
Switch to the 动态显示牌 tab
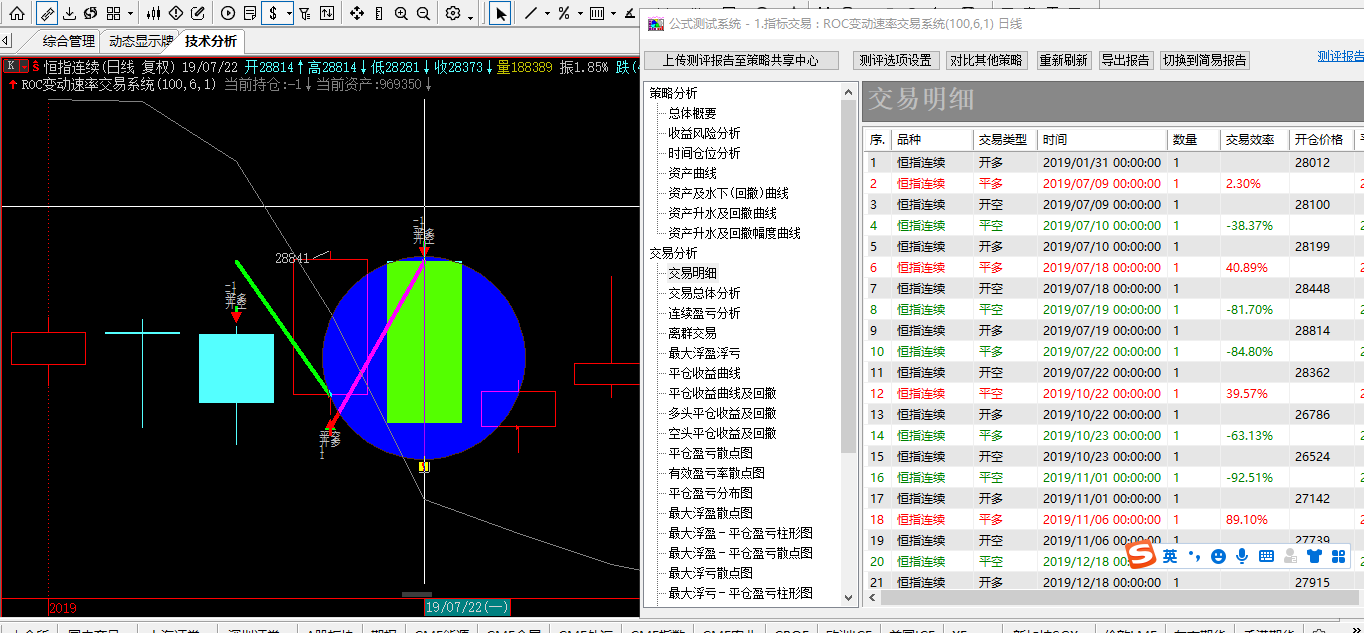(141, 41)
